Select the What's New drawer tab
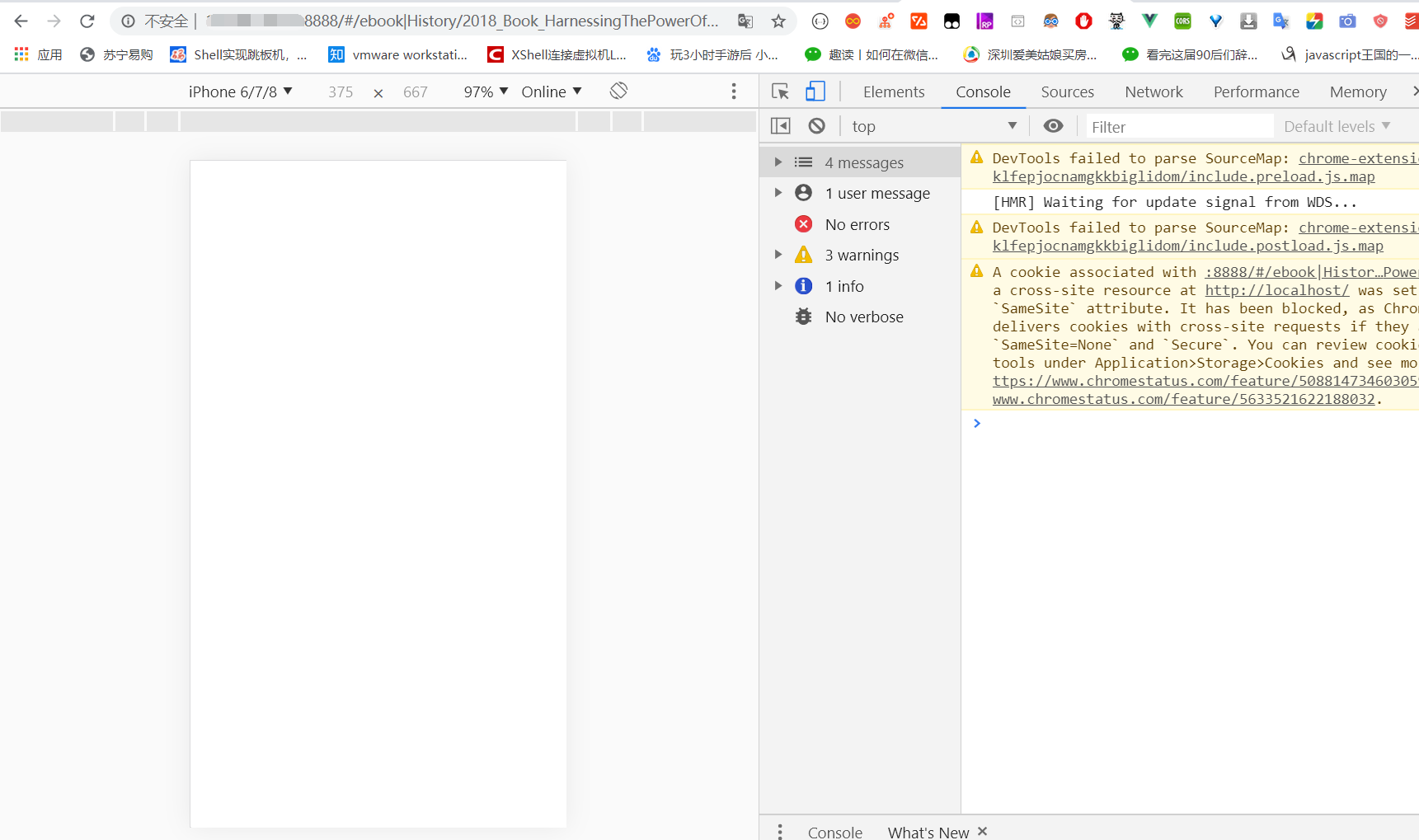Viewport: 1419px width, 840px height. [928, 832]
